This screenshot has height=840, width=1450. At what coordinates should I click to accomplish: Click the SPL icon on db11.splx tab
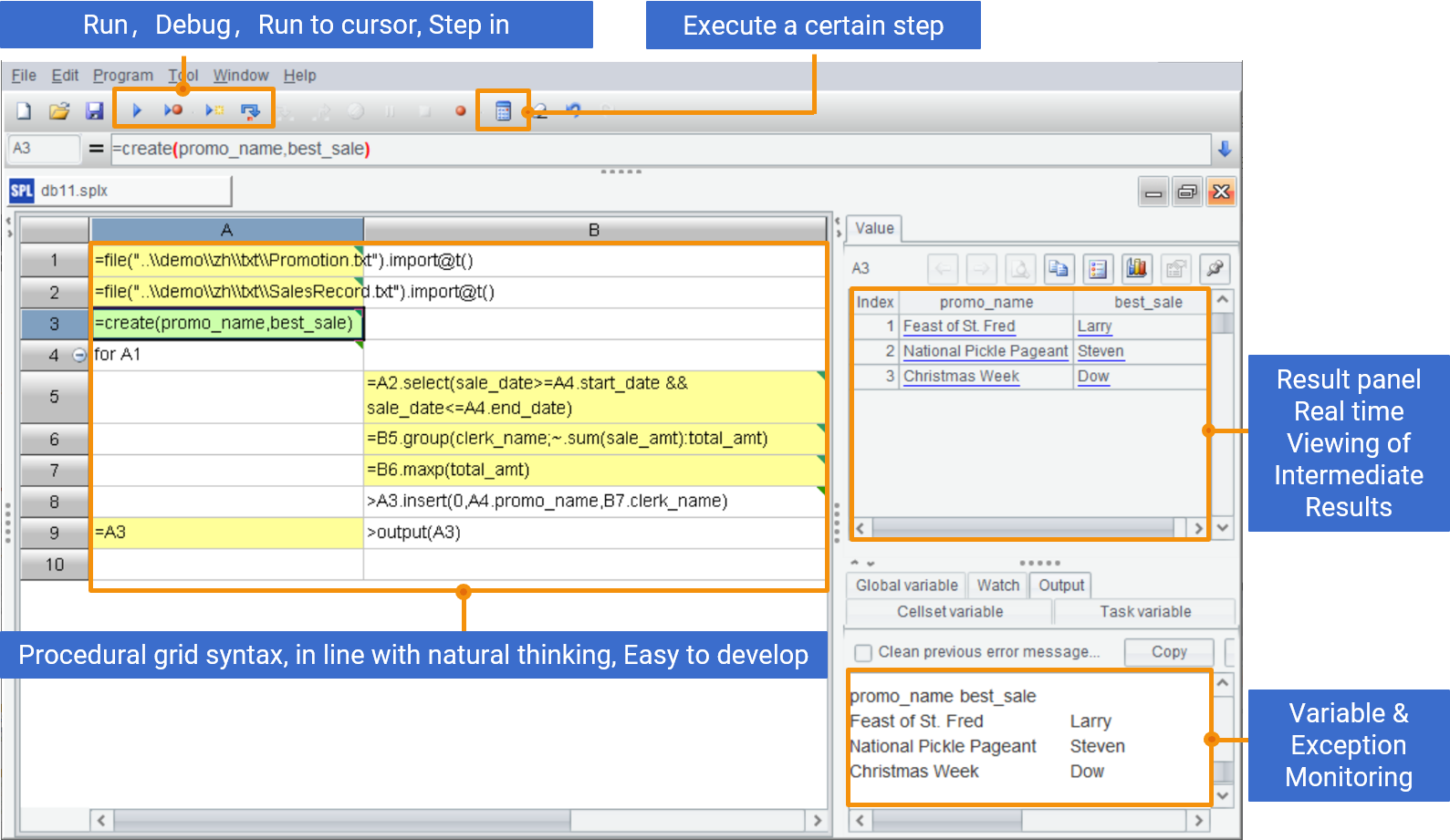(22, 191)
